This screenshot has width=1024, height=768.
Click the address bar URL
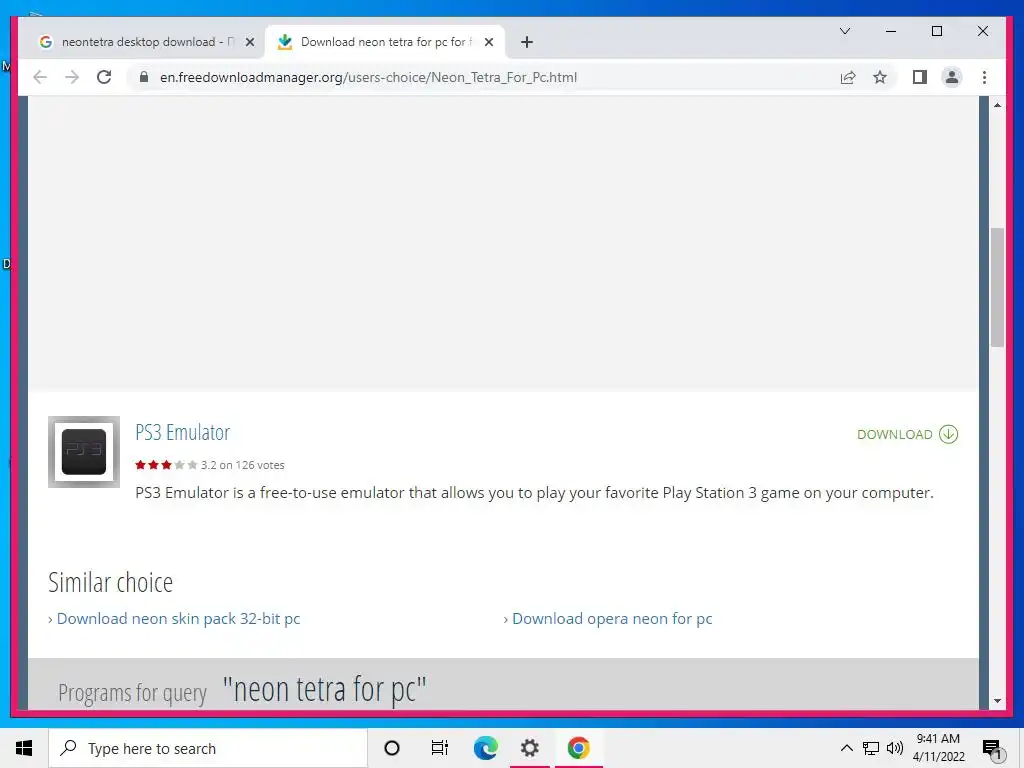tap(368, 77)
